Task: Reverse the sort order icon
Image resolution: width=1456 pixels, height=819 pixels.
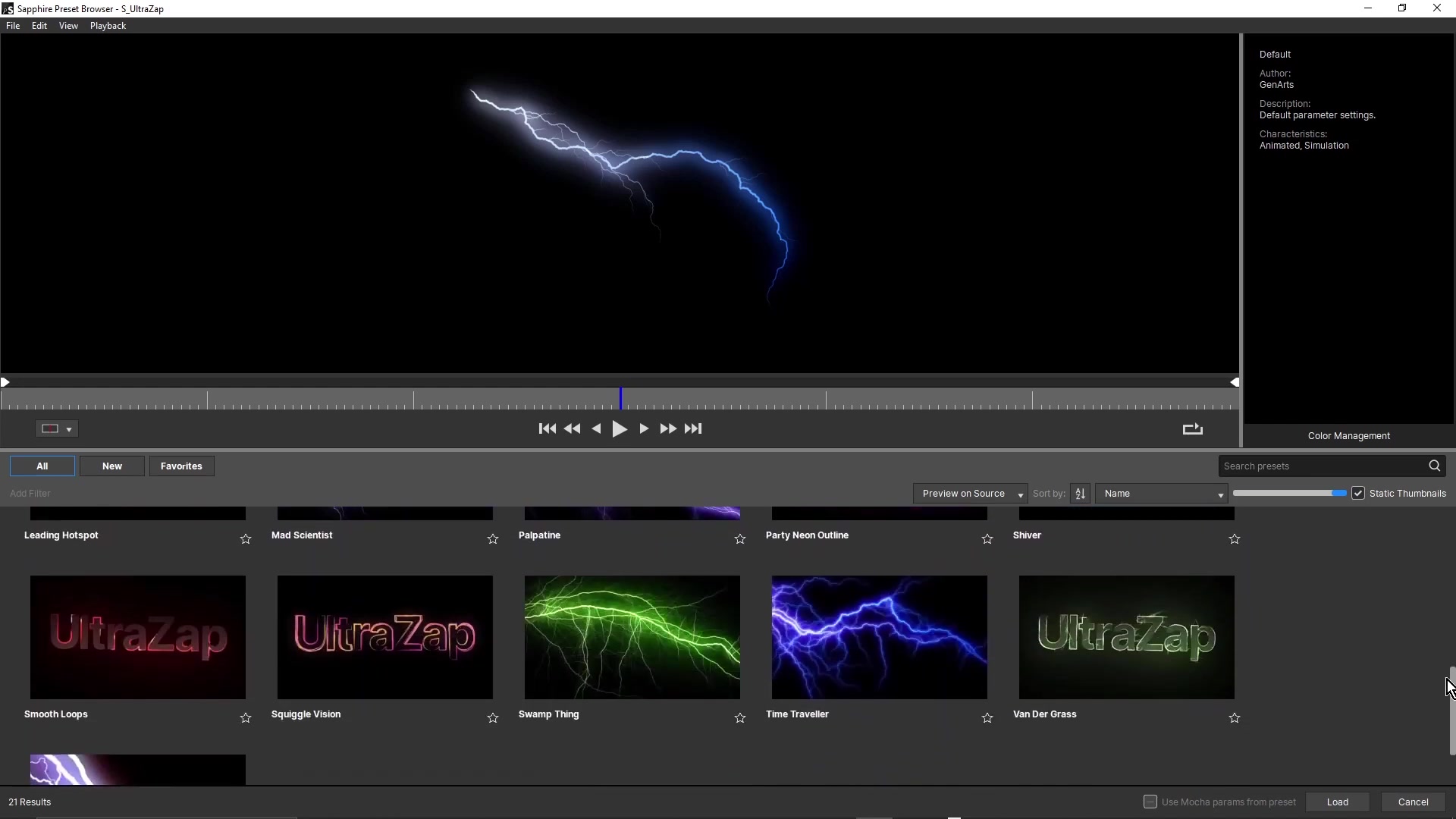Action: click(x=1081, y=494)
